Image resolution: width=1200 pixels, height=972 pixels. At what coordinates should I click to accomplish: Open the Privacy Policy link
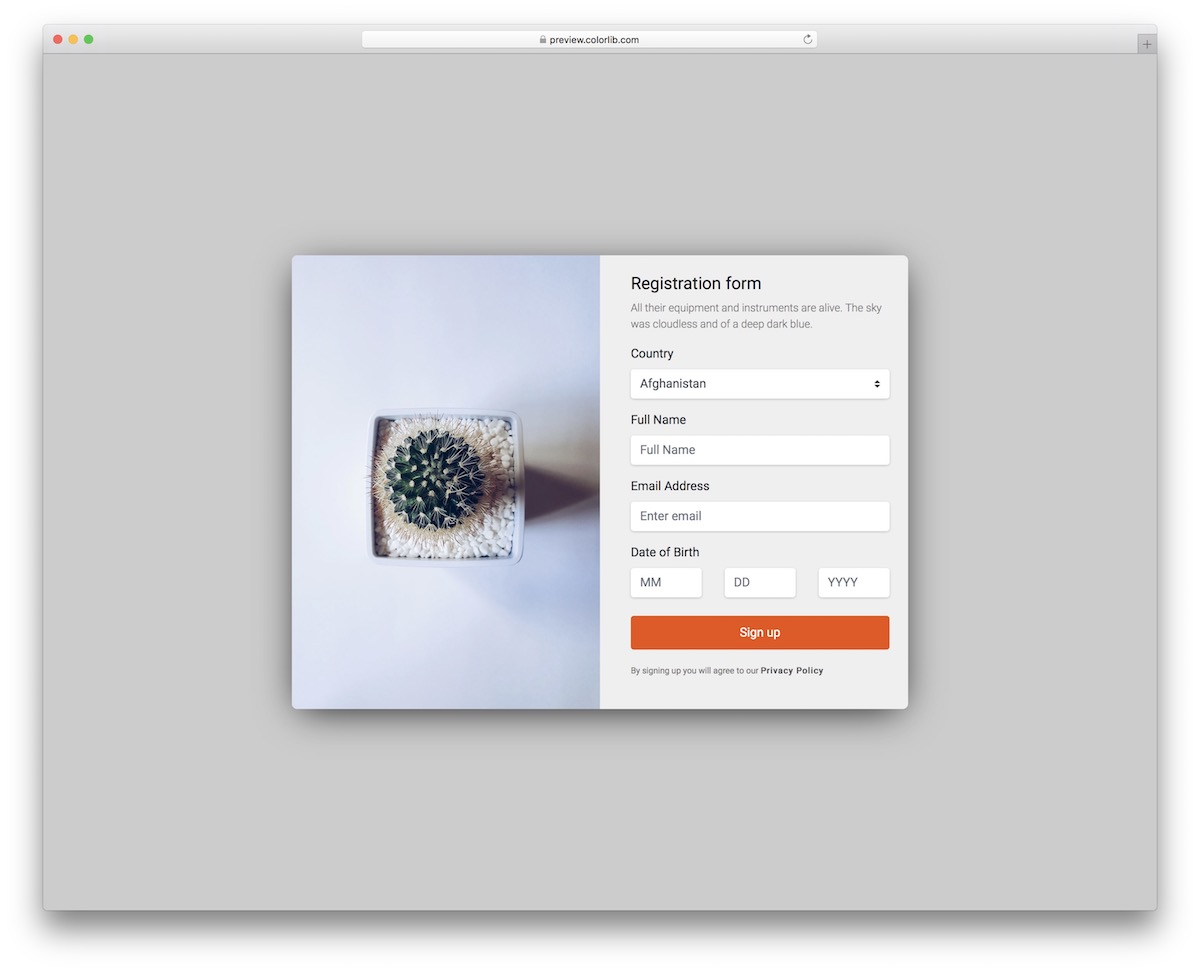[x=791, y=670]
